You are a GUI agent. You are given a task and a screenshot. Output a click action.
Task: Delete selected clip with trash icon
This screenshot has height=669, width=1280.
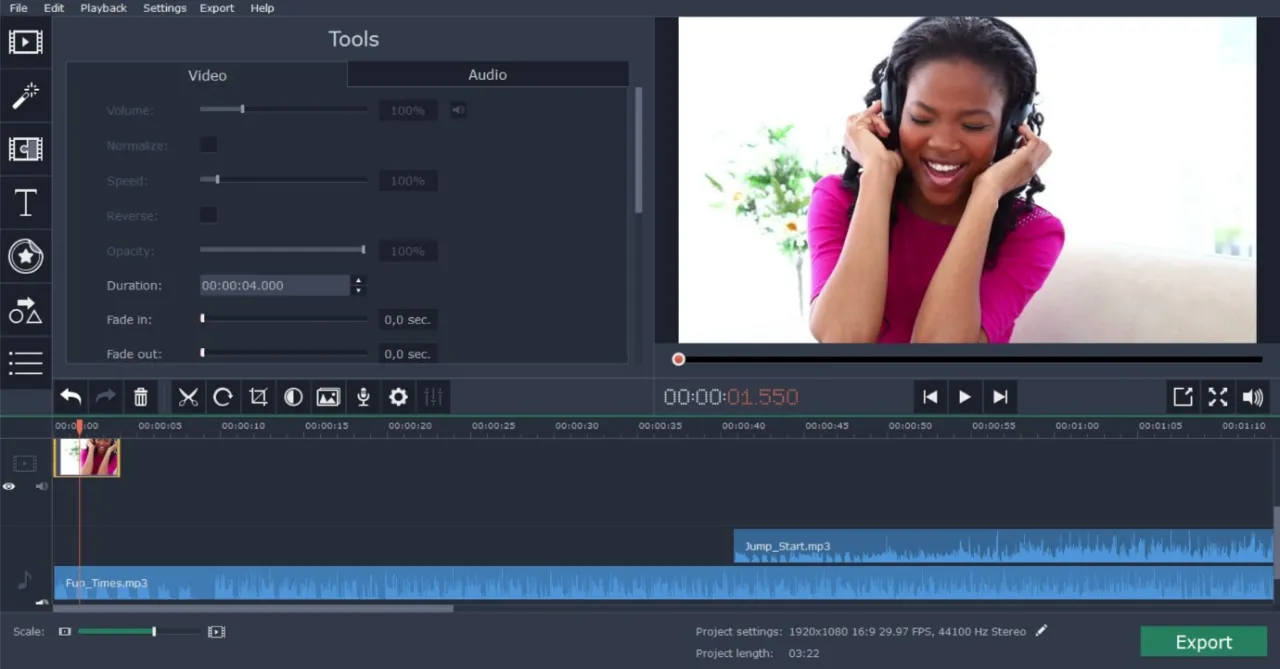coord(141,397)
